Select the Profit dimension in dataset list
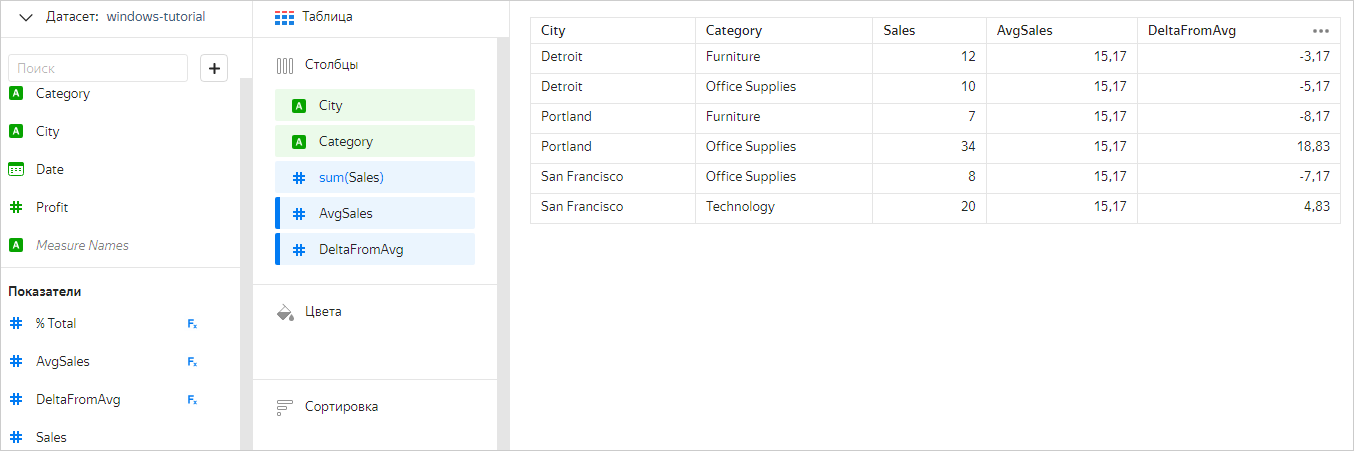Image resolution: width=1354 pixels, height=451 pixels. click(x=52, y=208)
